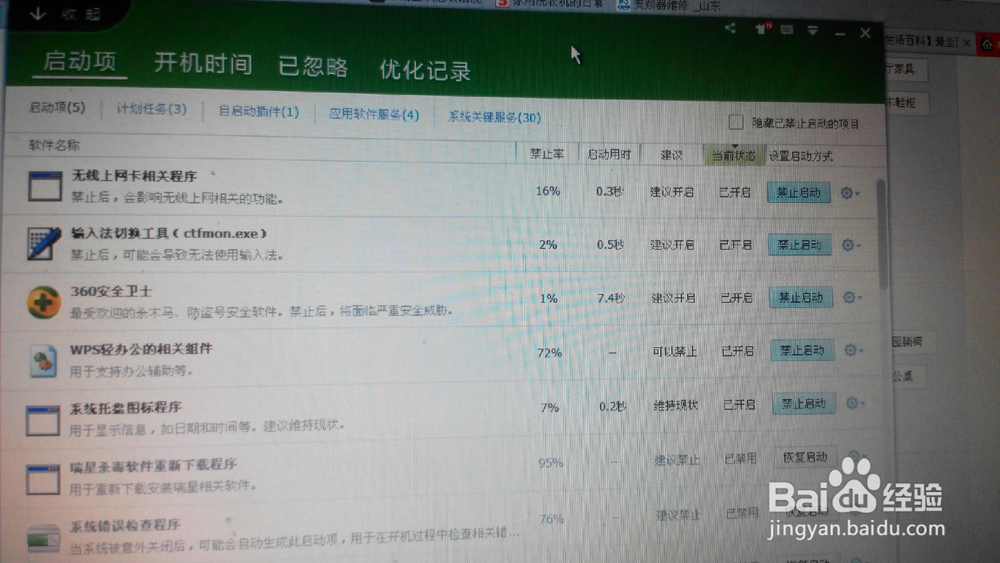Screen dimensions: 1000x563
Task: Click browser home icon behind the window
Action: tap(988, 44)
